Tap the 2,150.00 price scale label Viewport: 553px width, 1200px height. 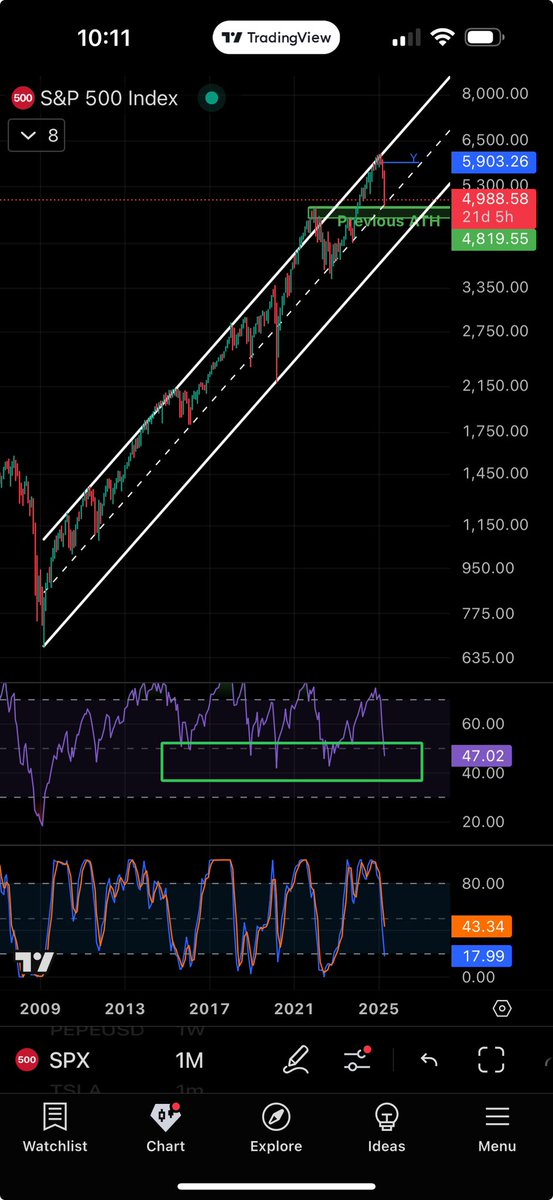coord(495,386)
